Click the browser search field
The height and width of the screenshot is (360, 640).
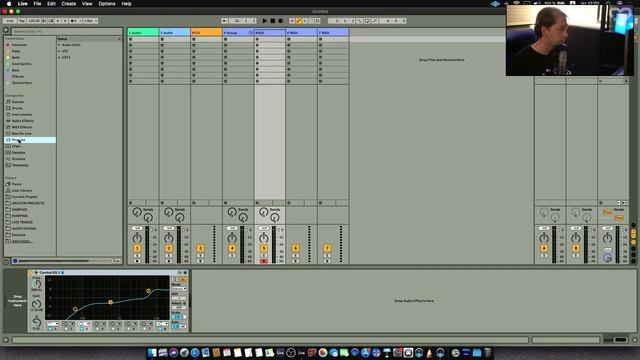tap(67, 31)
